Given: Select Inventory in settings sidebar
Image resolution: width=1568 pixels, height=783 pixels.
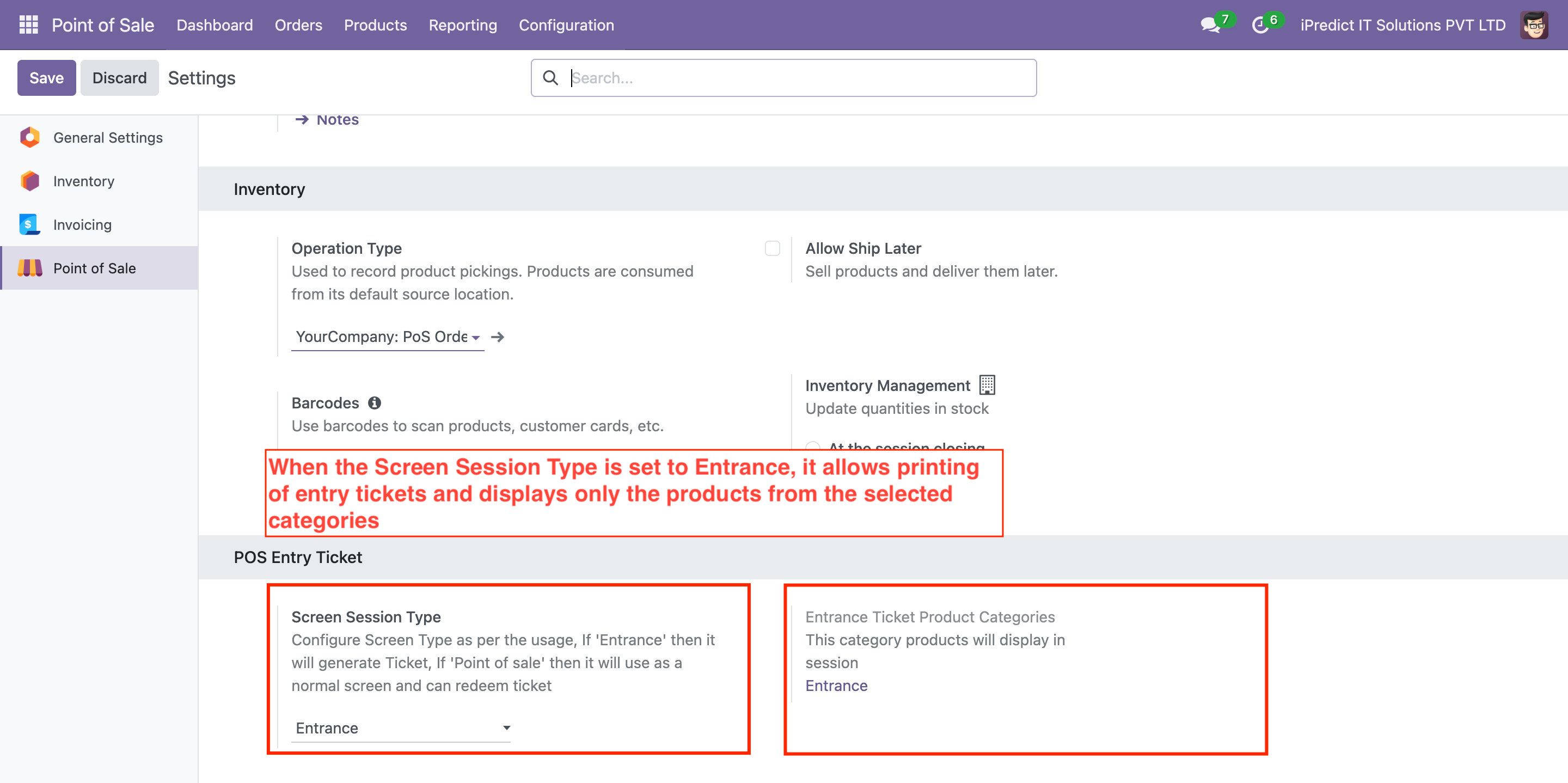Looking at the screenshot, I should click(x=83, y=181).
